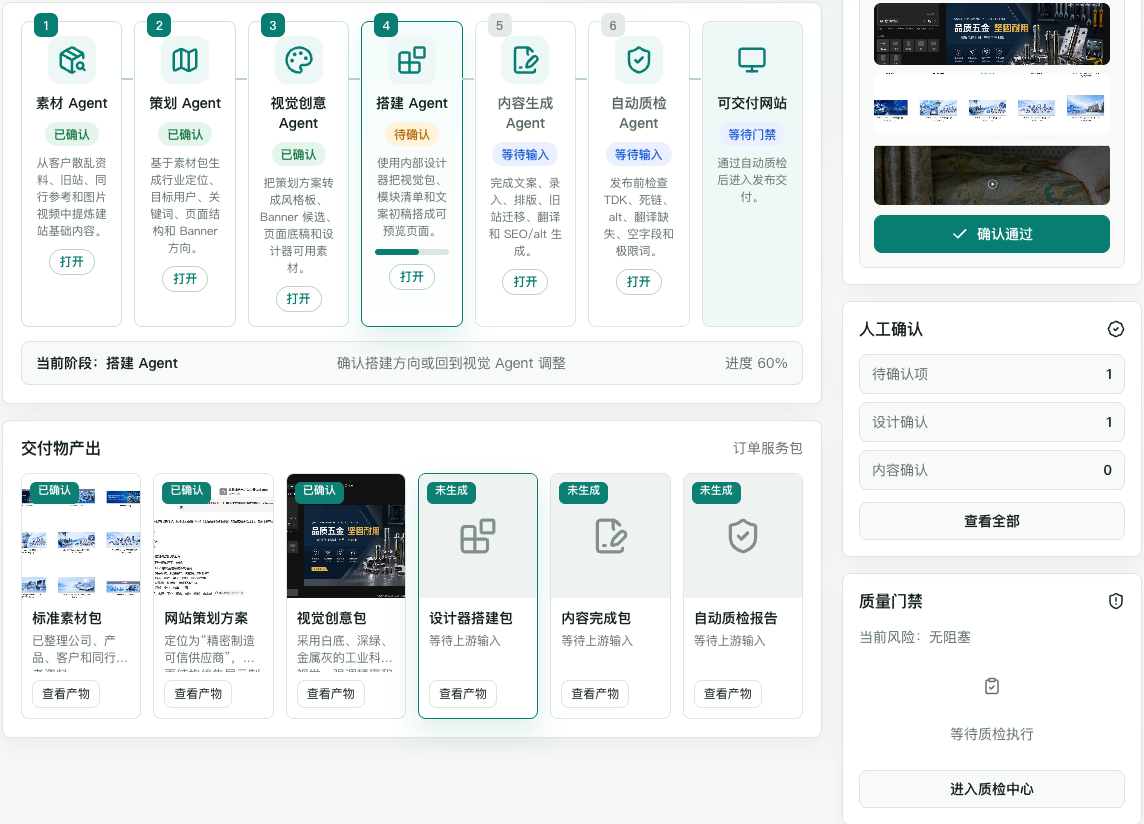This screenshot has width=1144, height=824.
Task: Open the dark video preview thumbnail
Action: click(x=992, y=175)
